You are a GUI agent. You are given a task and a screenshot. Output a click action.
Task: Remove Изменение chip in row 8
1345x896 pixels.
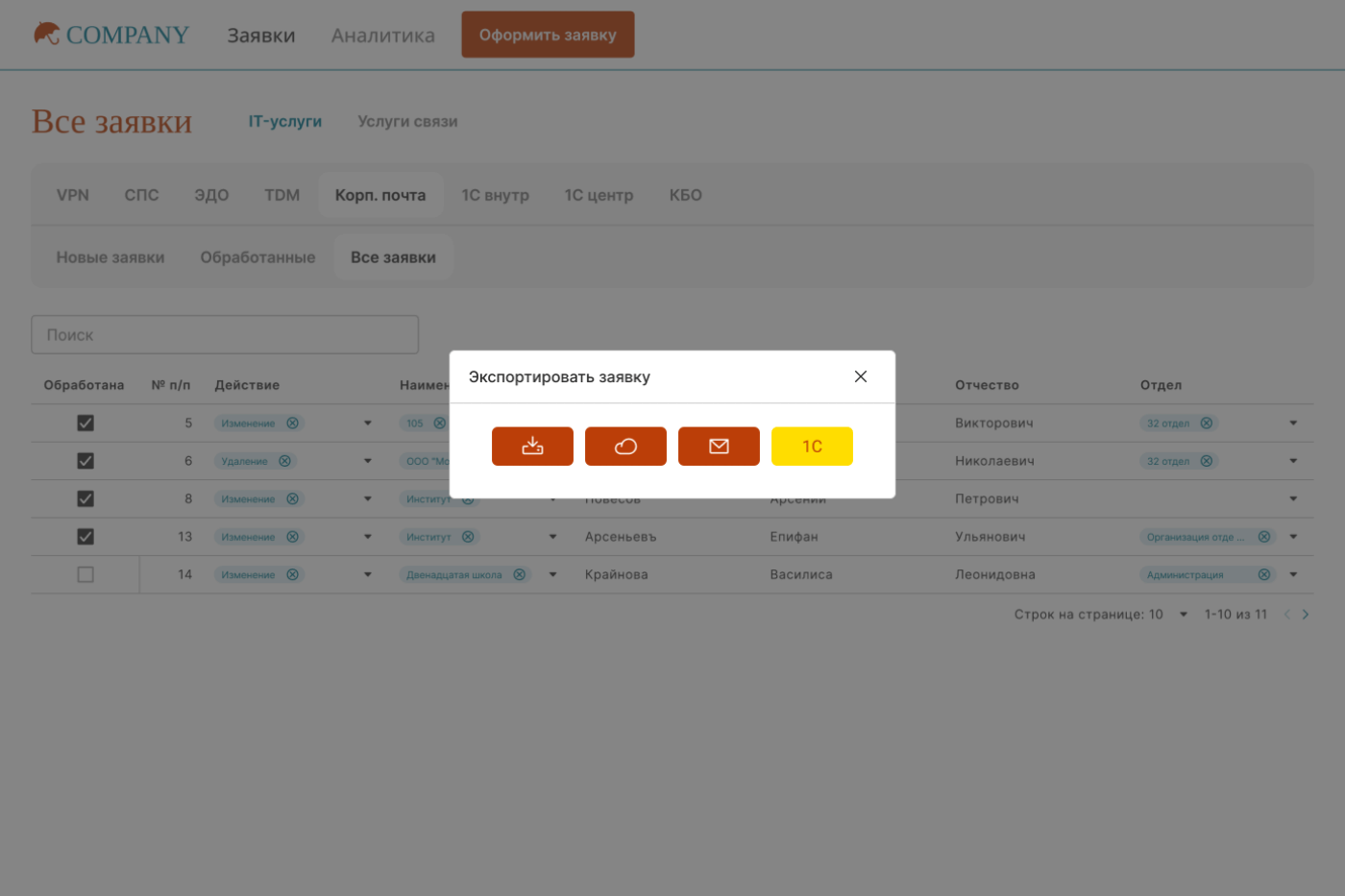point(292,498)
